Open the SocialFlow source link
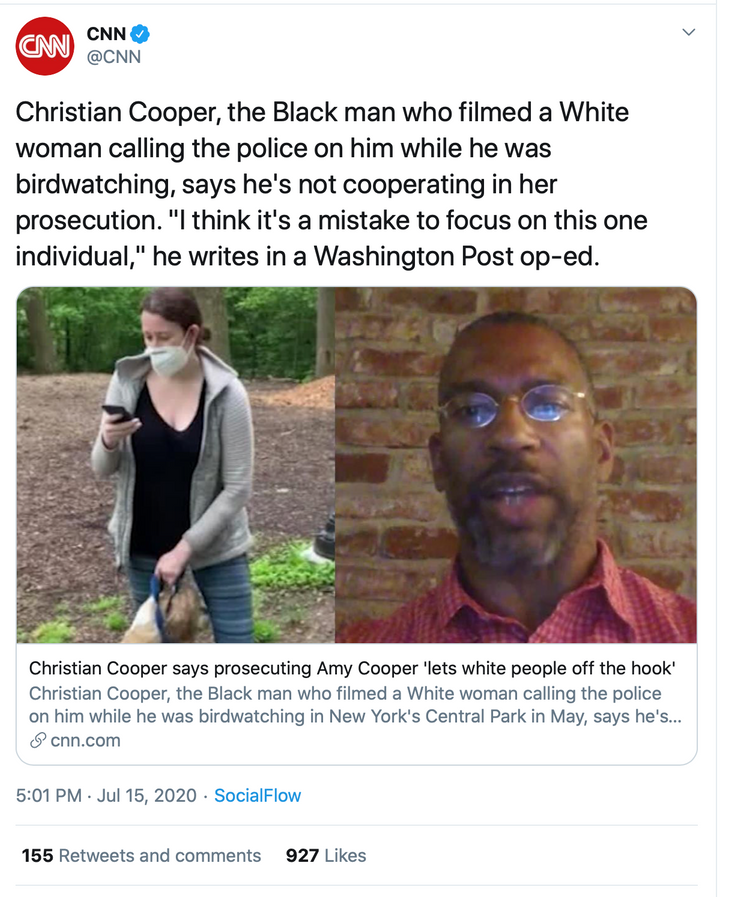The height and width of the screenshot is (897, 740). 257,796
